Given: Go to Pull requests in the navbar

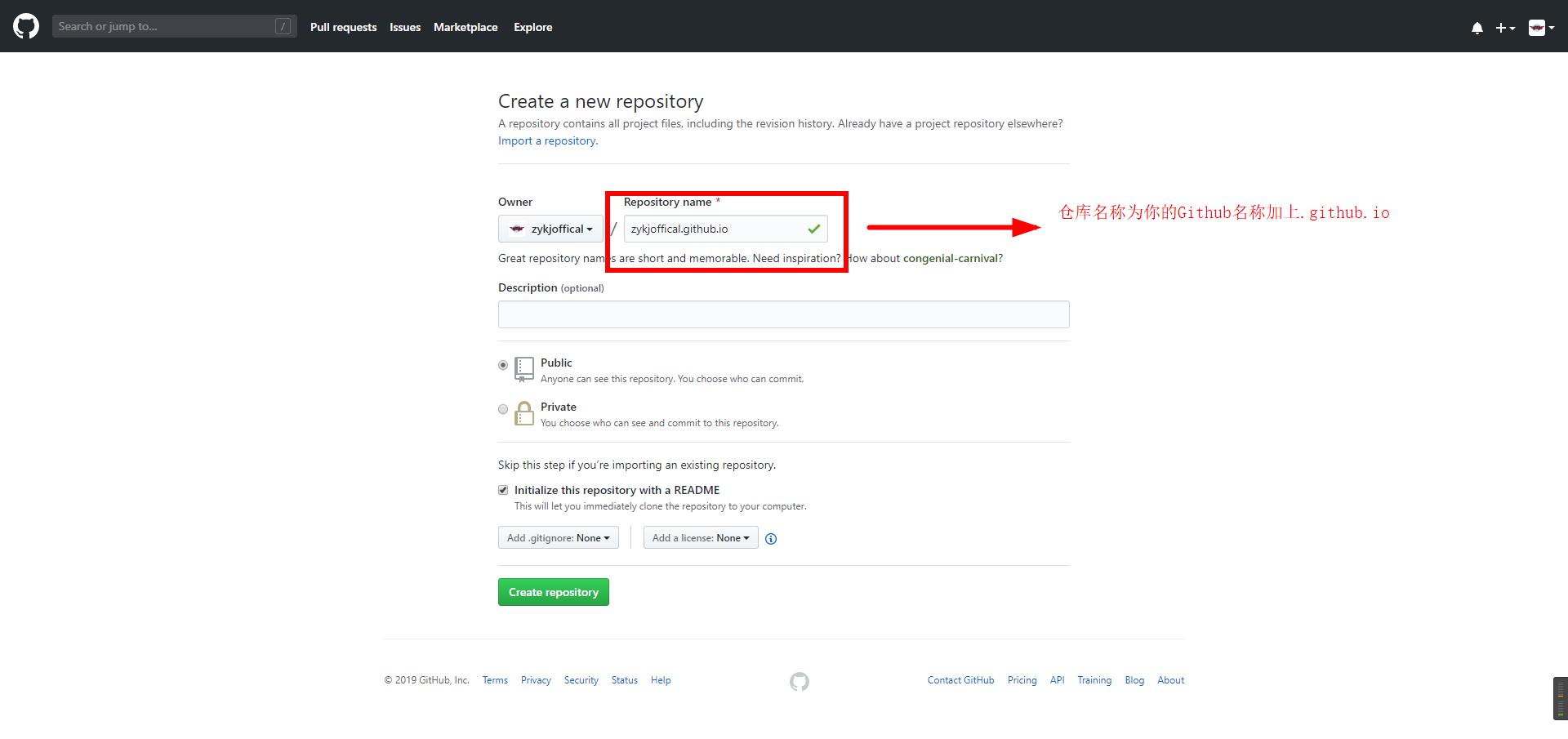Looking at the screenshot, I should click(x=343, y=27).
